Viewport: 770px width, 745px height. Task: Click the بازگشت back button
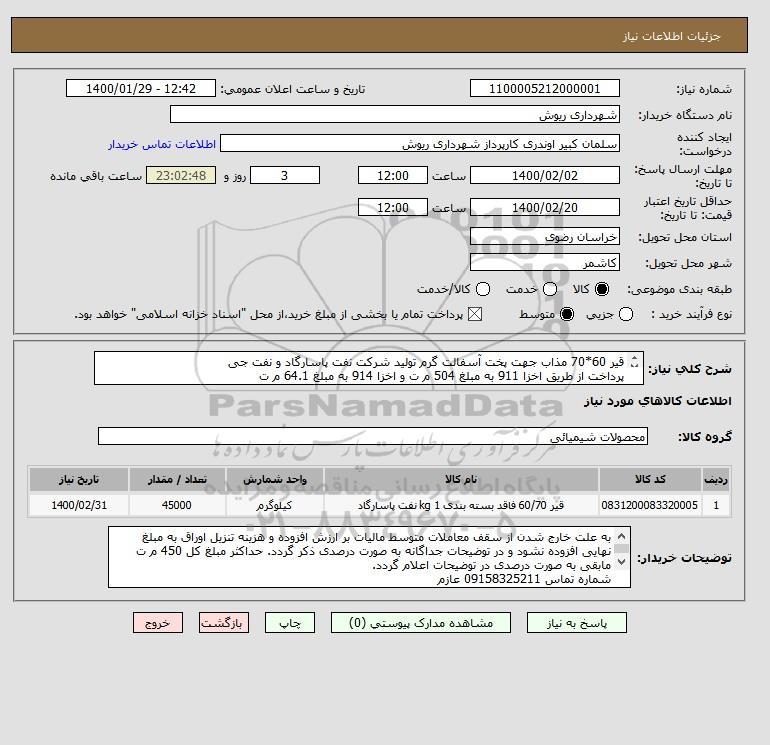[x=224, y=623]
